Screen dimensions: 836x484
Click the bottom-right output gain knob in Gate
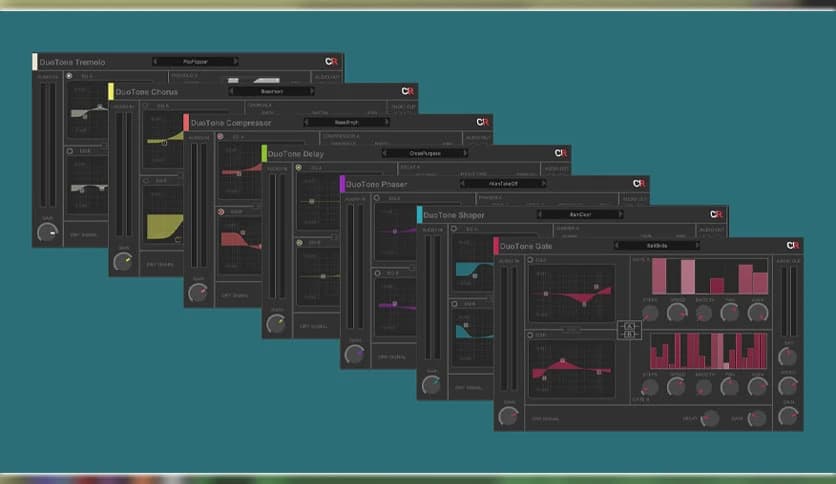788,416
